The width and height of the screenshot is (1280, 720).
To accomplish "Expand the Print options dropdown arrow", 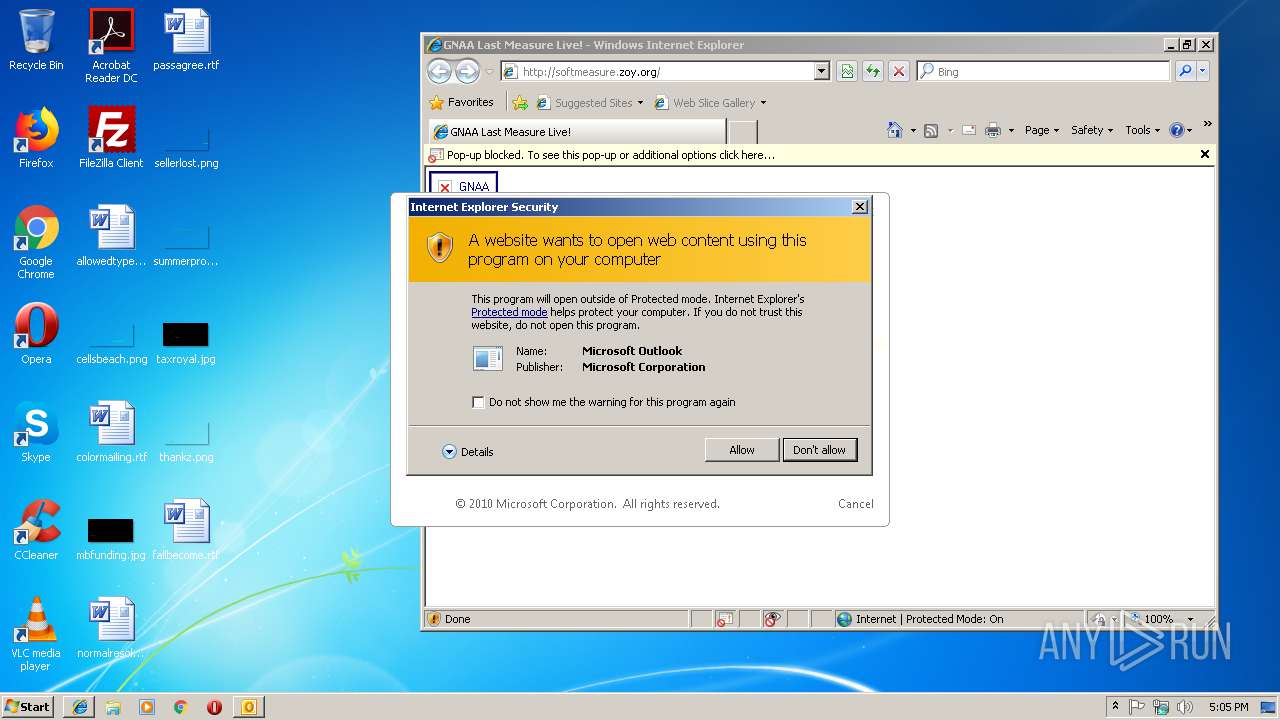I will click(1011, 131).
